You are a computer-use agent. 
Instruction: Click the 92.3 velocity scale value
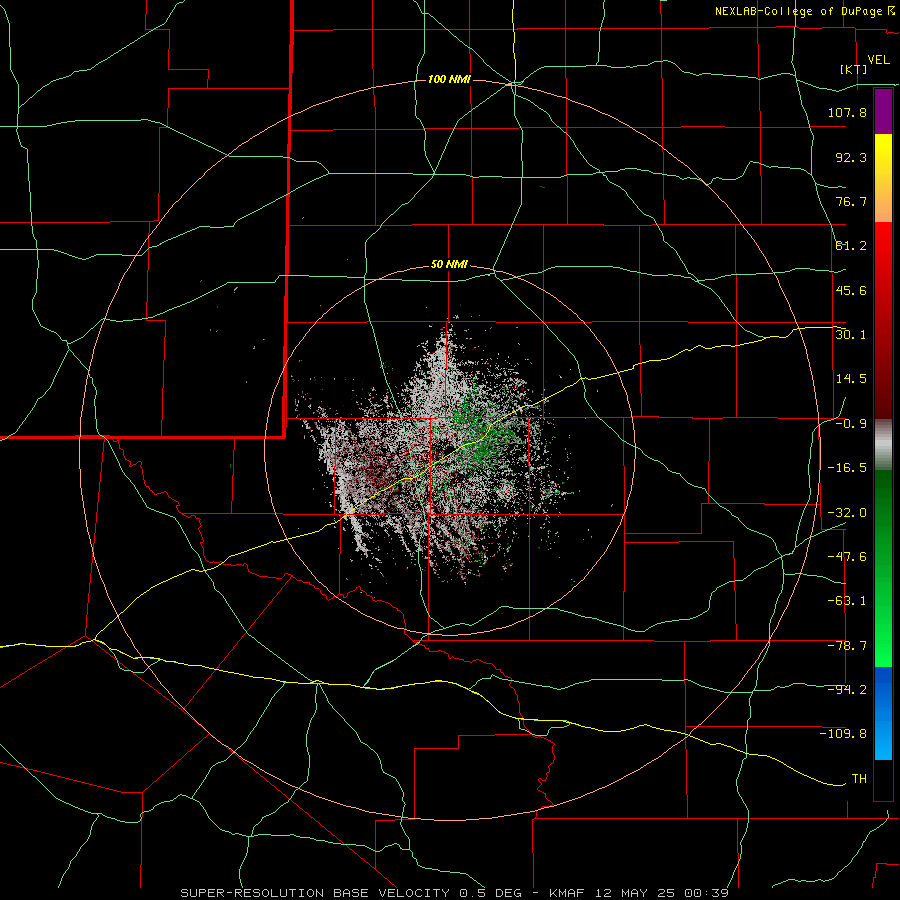[851, 157]
